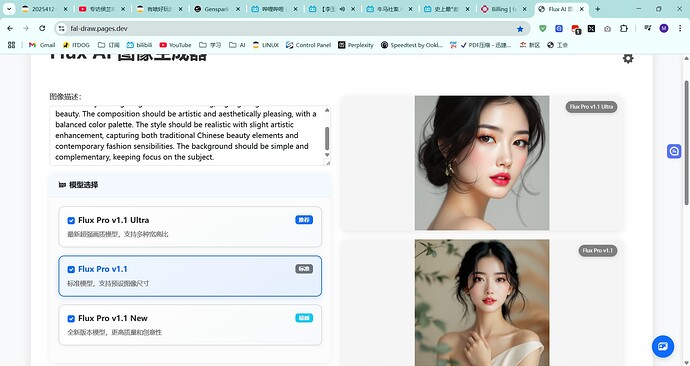Image resolution: width=690 pixels, height=366 pixels.
Task: Uncheck the Flux Pro v1.1 Ultra checkbox
Action: [x=71, y=220]
